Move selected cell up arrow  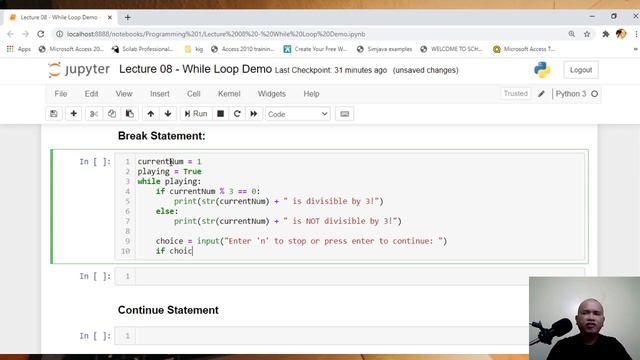(x=151, y=114)
